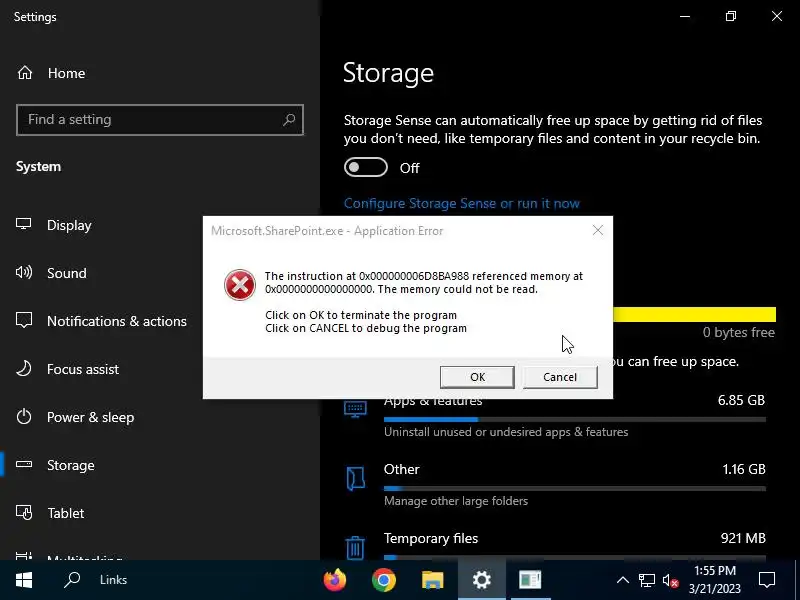The image size is (800, 600).
Task: Click the Microsoft.SharePoint.exe dialog title
Action: [x=327, y=231]
